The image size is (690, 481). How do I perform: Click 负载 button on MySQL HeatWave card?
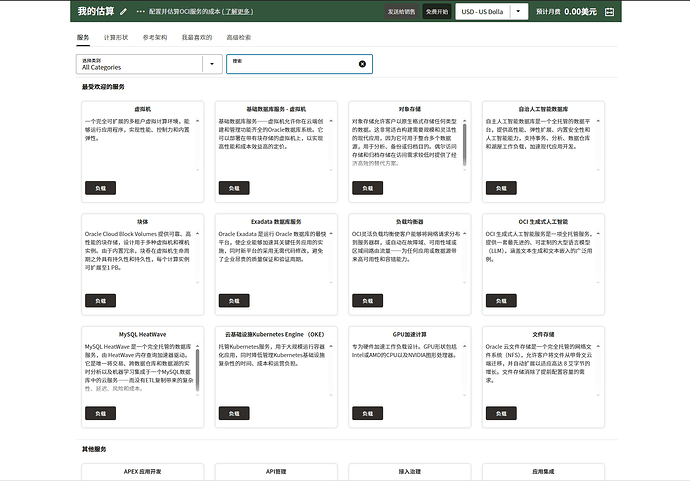(100, 413)
